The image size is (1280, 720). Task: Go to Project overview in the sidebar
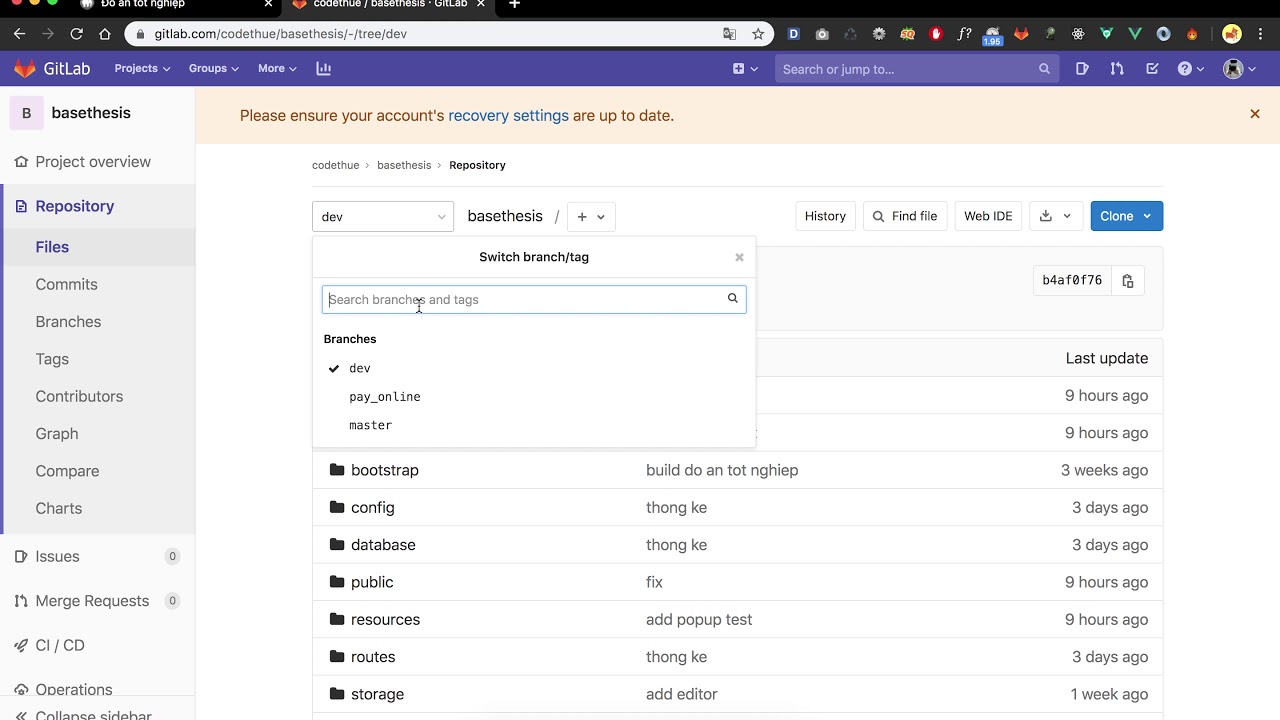[92, 162]
